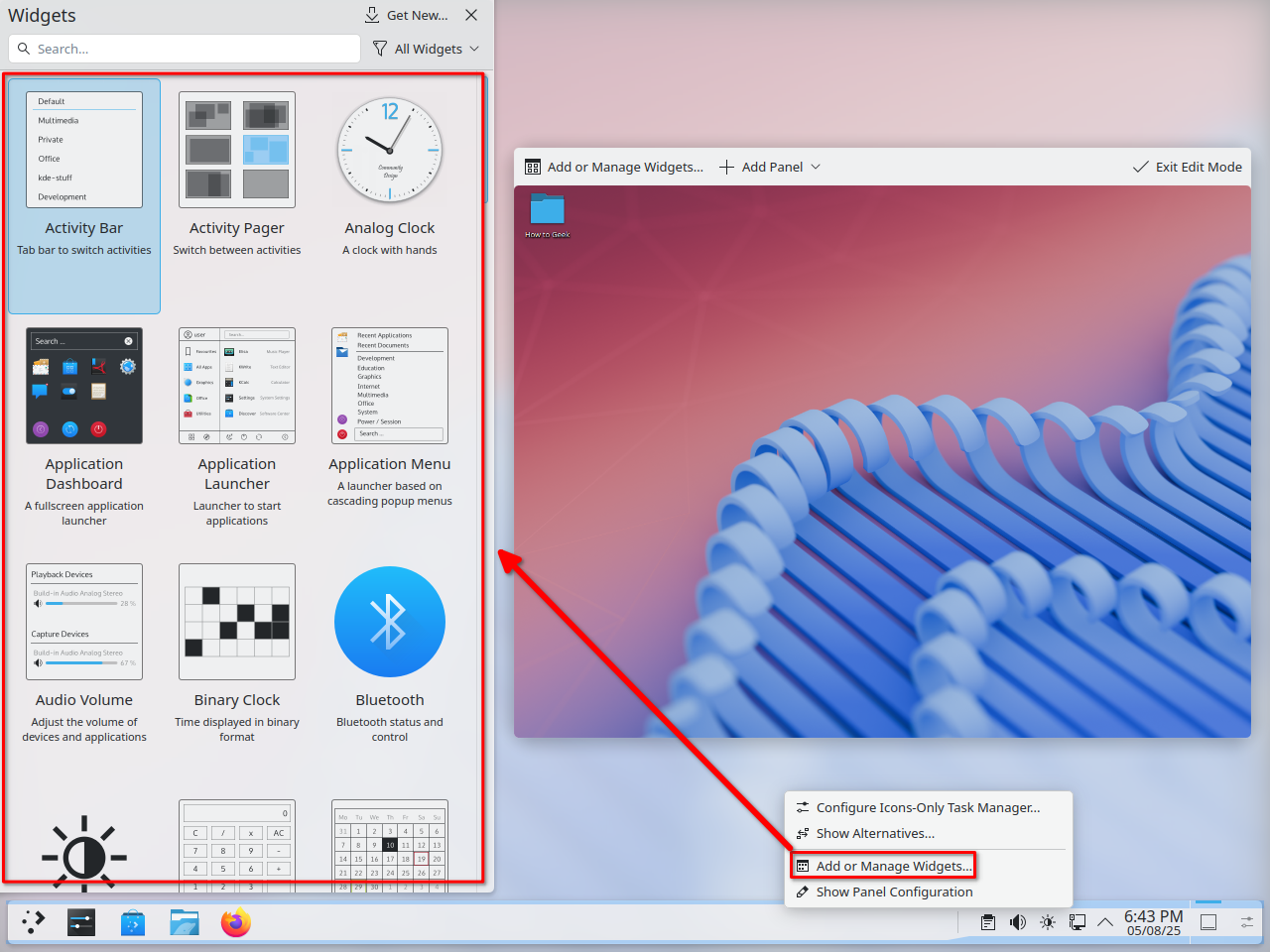Open Firefox from the taskbar
Image resolution: width=1270 pixels, height=952 pixels.
click(x=236, y=922)
